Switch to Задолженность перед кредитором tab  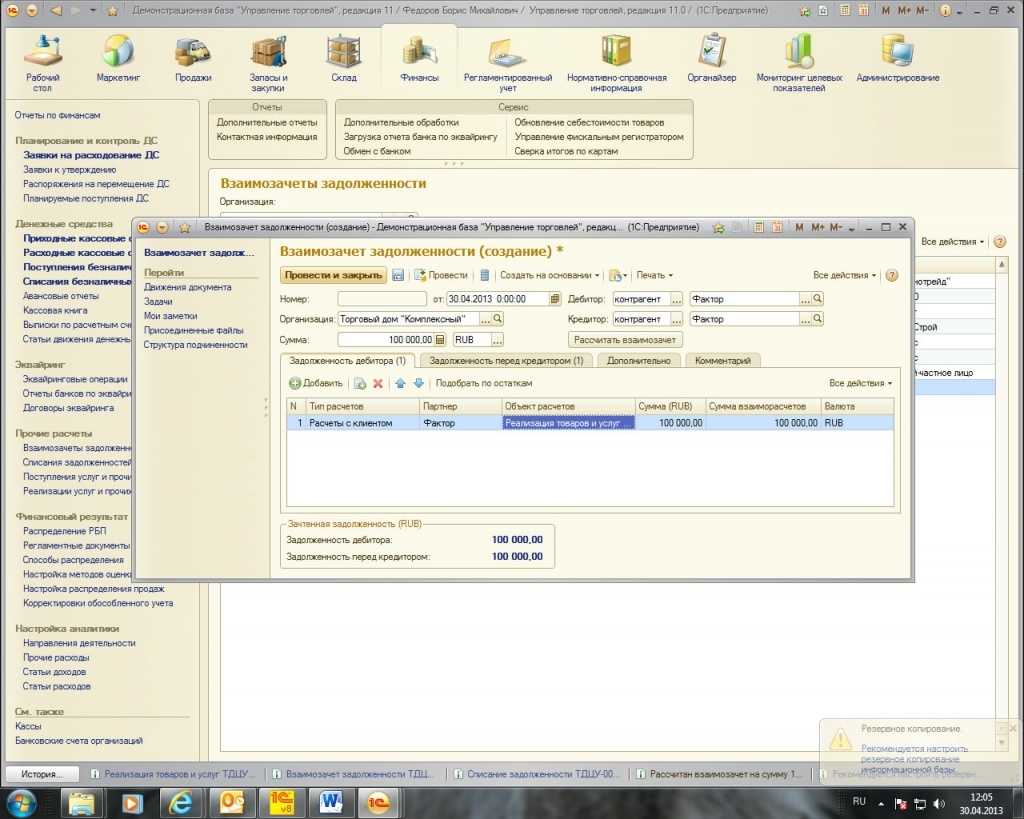click(x=507, y=360)
